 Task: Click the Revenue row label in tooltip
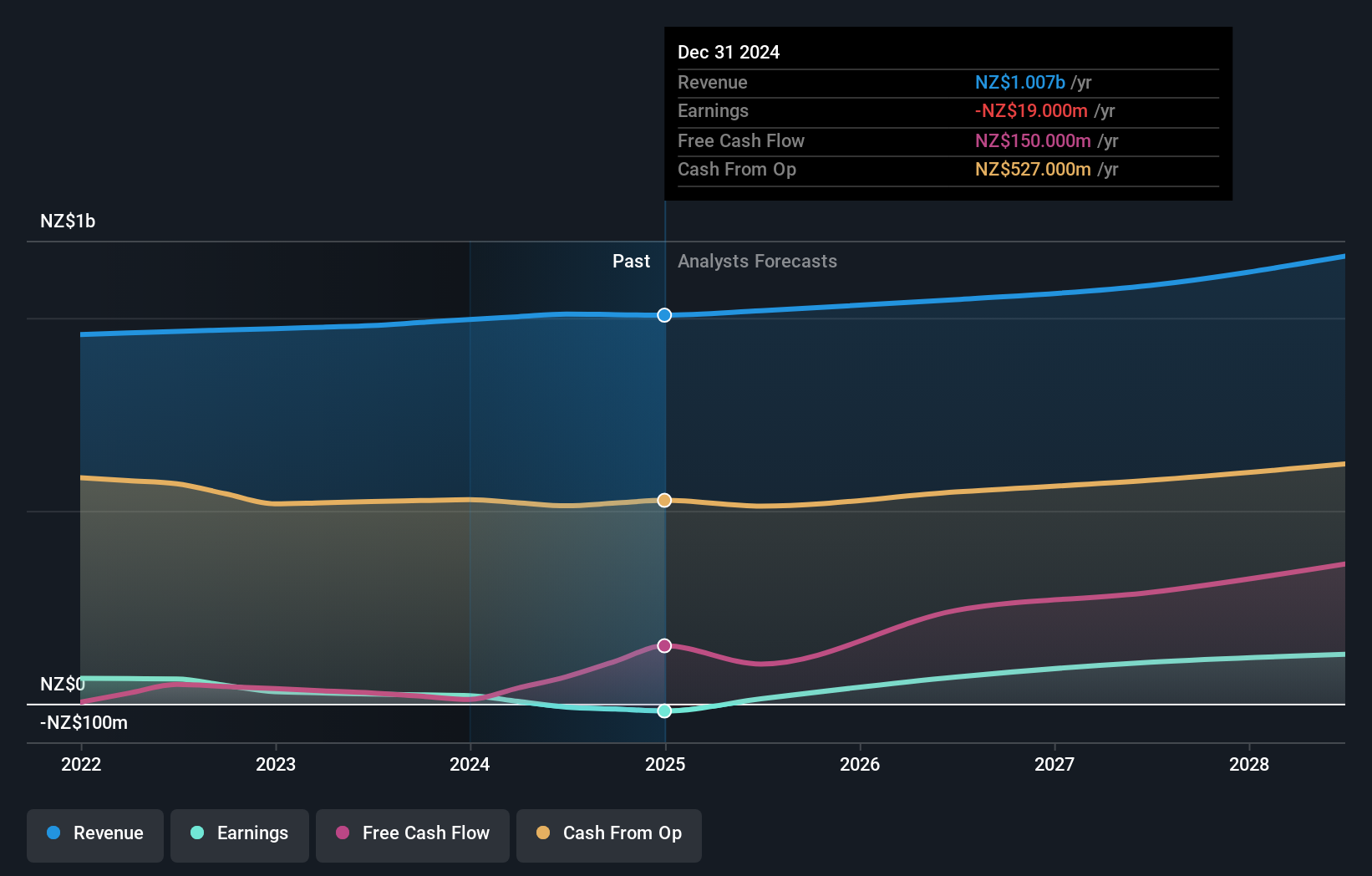tap(713, 83)
